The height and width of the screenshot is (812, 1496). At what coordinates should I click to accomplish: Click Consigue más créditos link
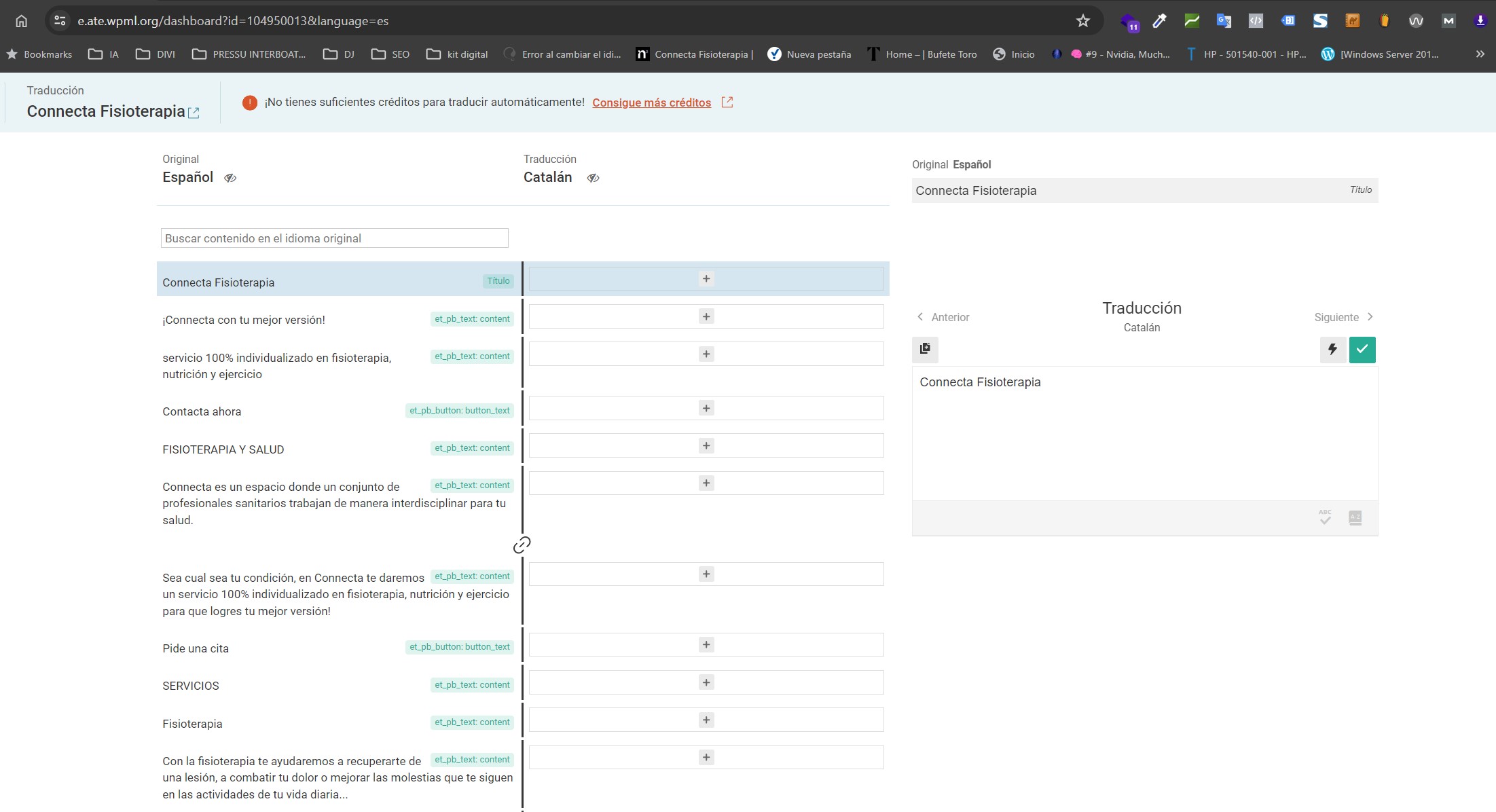pos(651,103)
